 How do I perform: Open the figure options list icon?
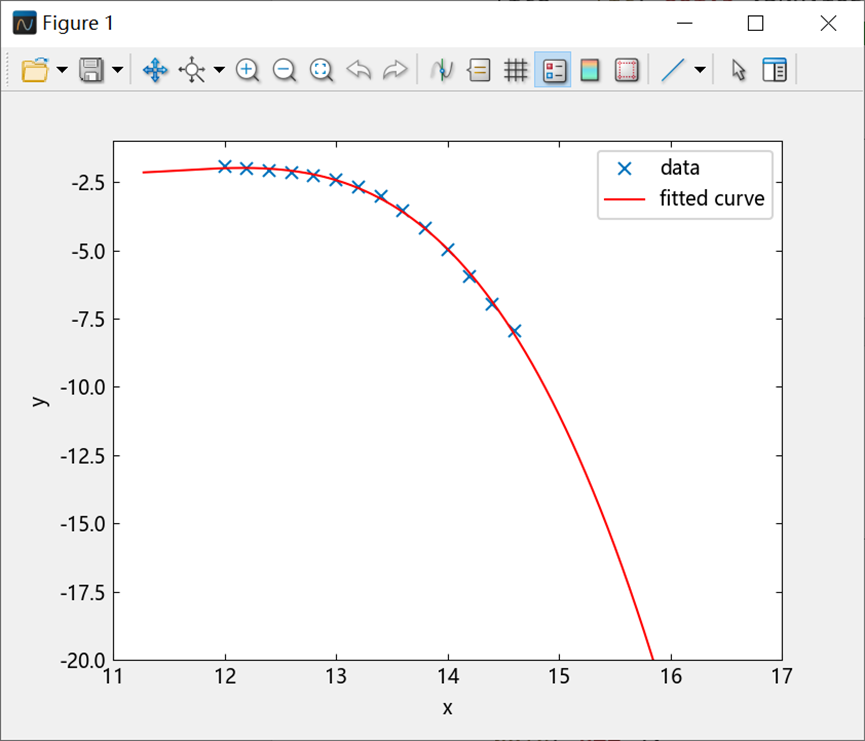click(479, 70)
